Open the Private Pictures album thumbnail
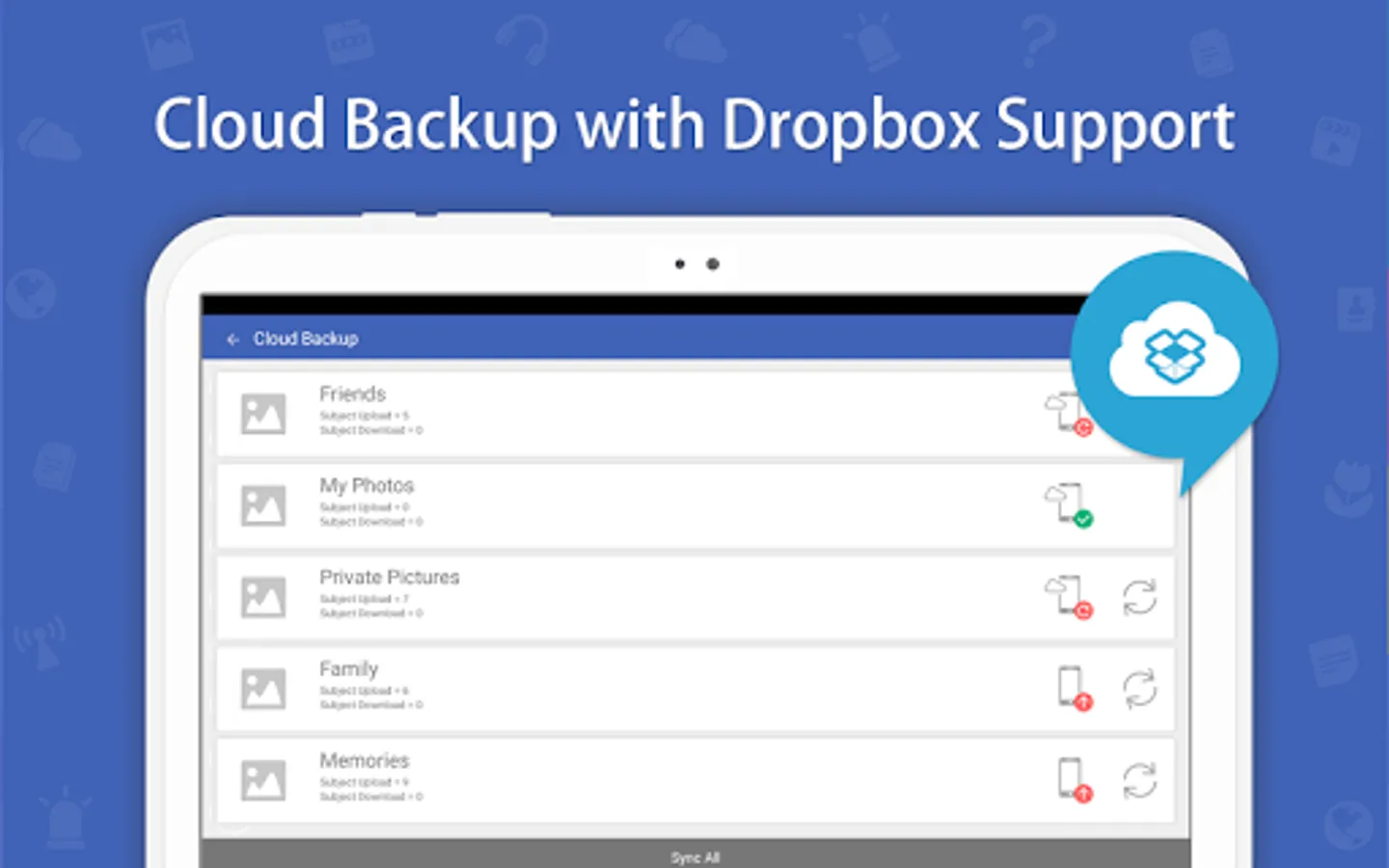Image resolution: width=1389 pixels, height=868 pixels. (263, 597)
